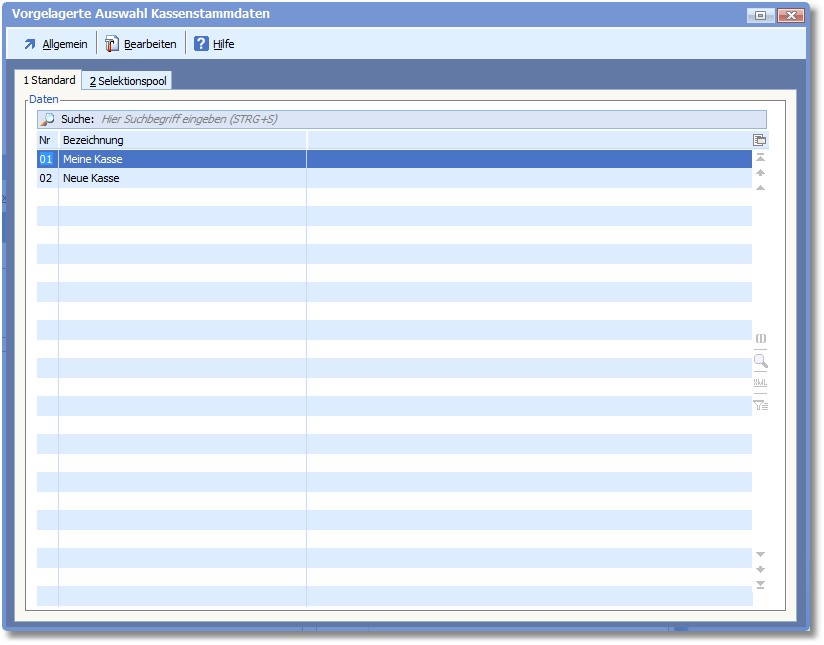Click the magnifier icon beside Suche
The width and height of the screenshot is (824, 645).
pyautogui.click(x=47, y=119)
